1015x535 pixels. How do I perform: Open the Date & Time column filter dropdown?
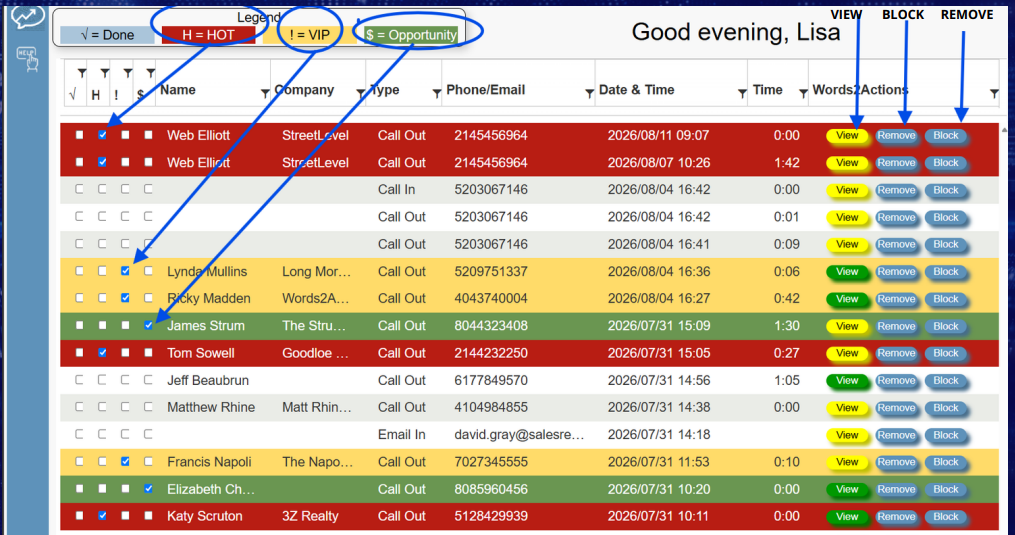click(742, 94)
